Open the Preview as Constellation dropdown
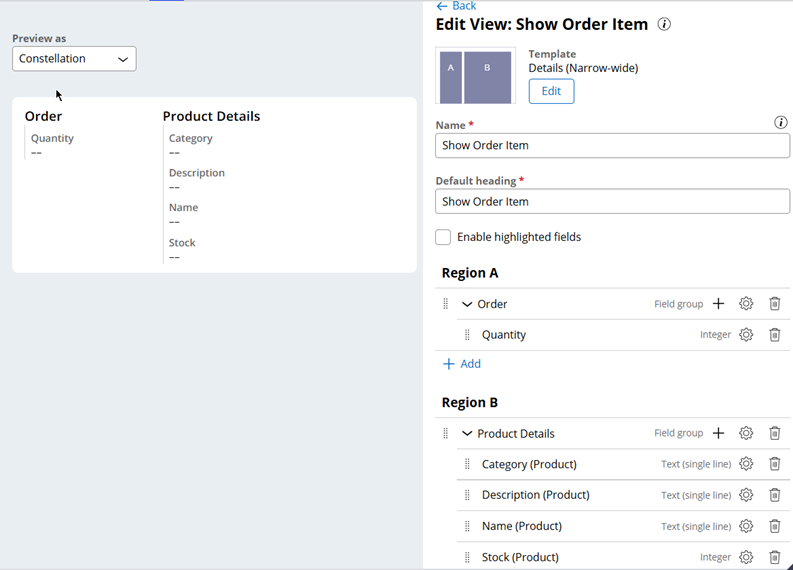The width and height of the screenshot is (793, 570). coord(74,59)
